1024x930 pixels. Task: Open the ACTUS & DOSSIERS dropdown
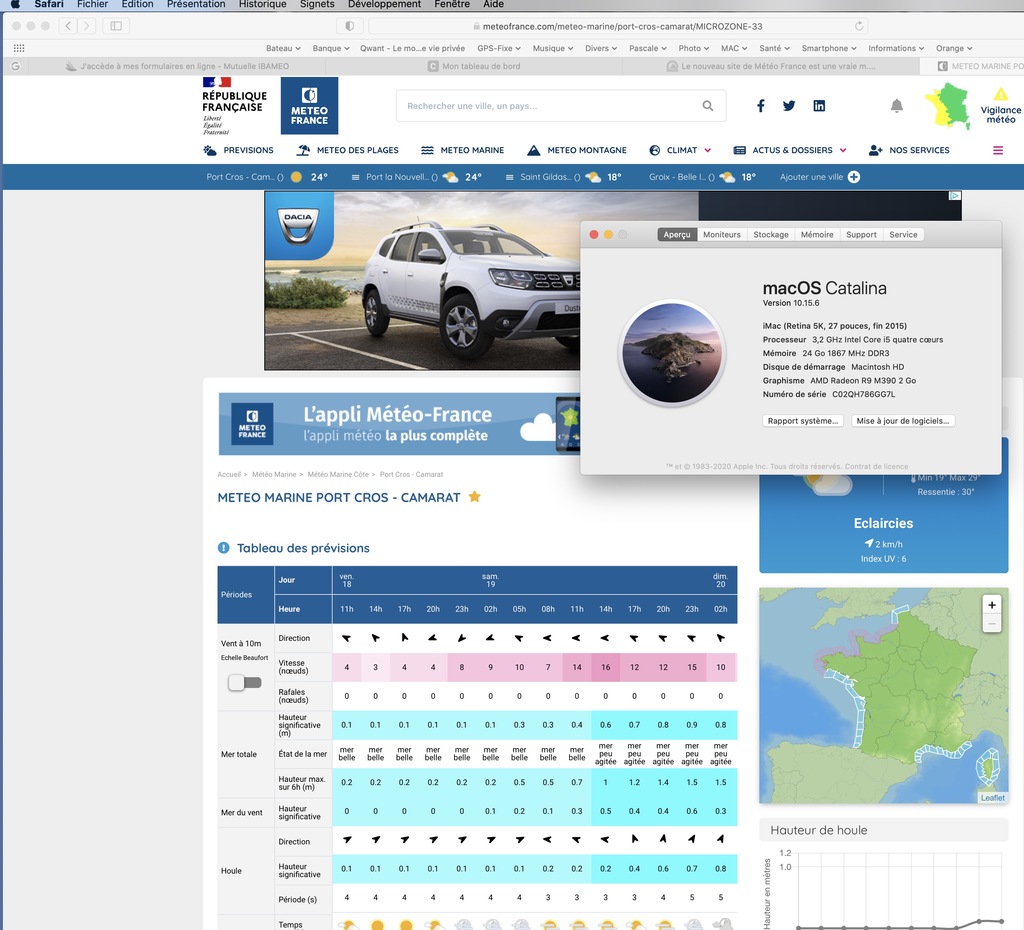coord(790,150)
